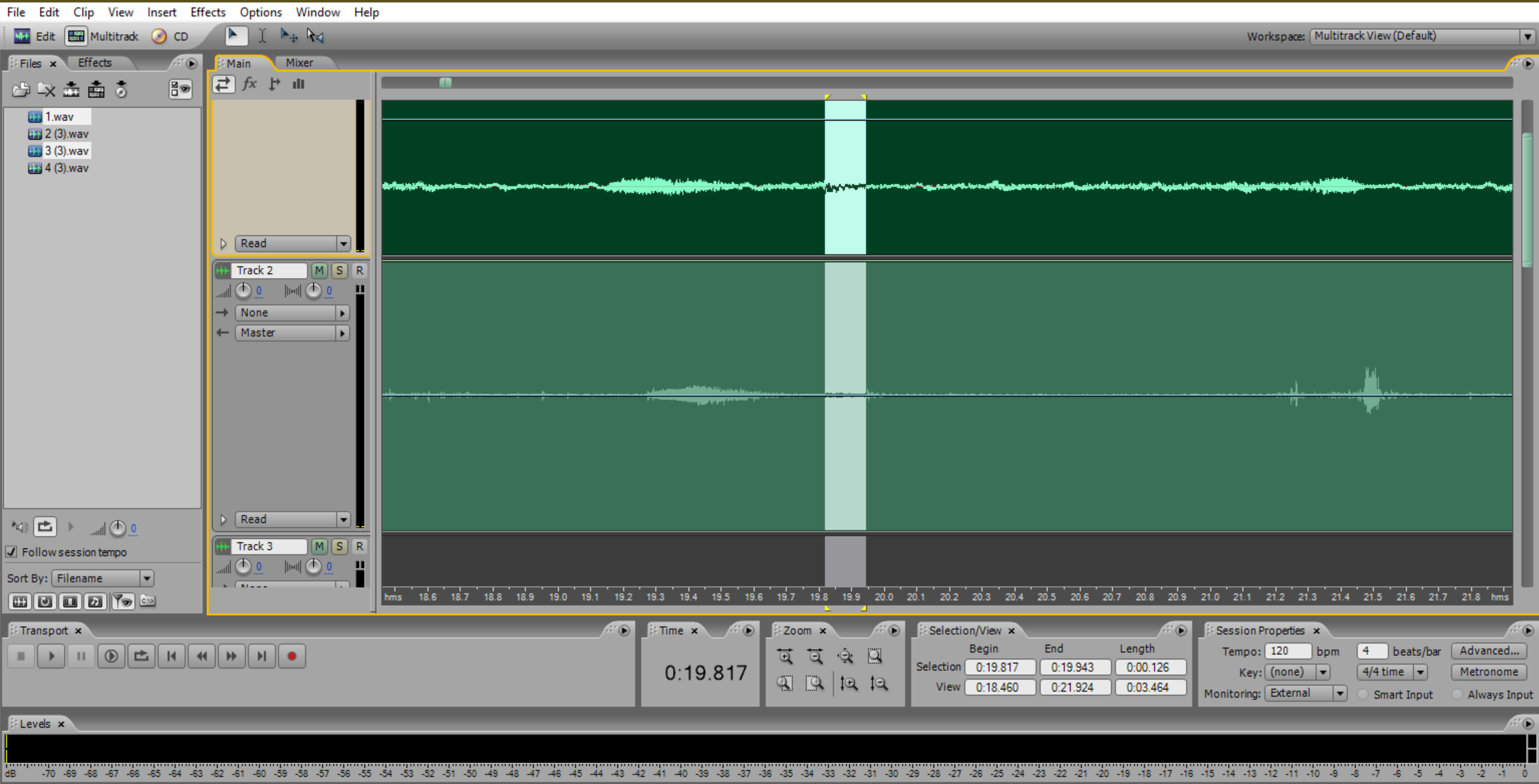Open the Effects menu

click(x=207, y=12)
